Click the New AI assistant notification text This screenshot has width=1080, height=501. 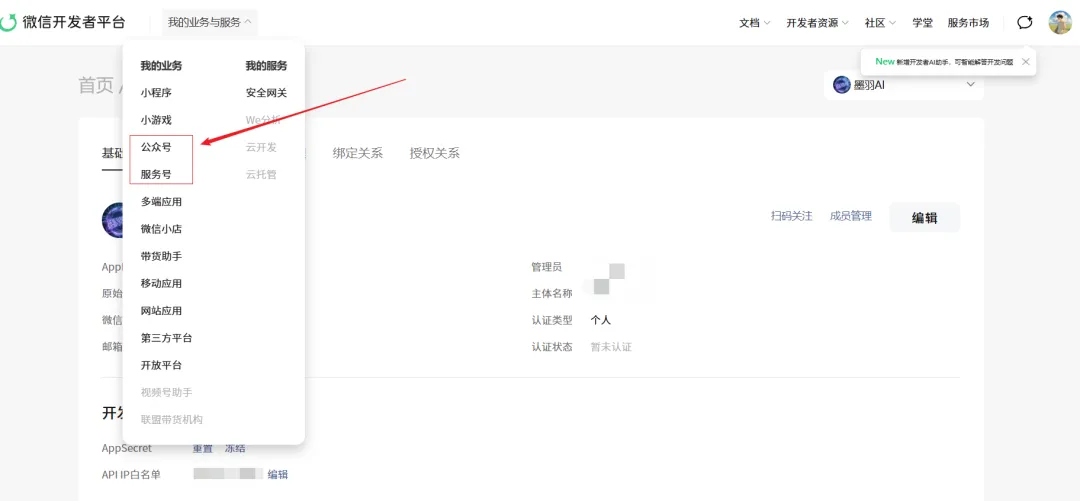coord(944,61)
